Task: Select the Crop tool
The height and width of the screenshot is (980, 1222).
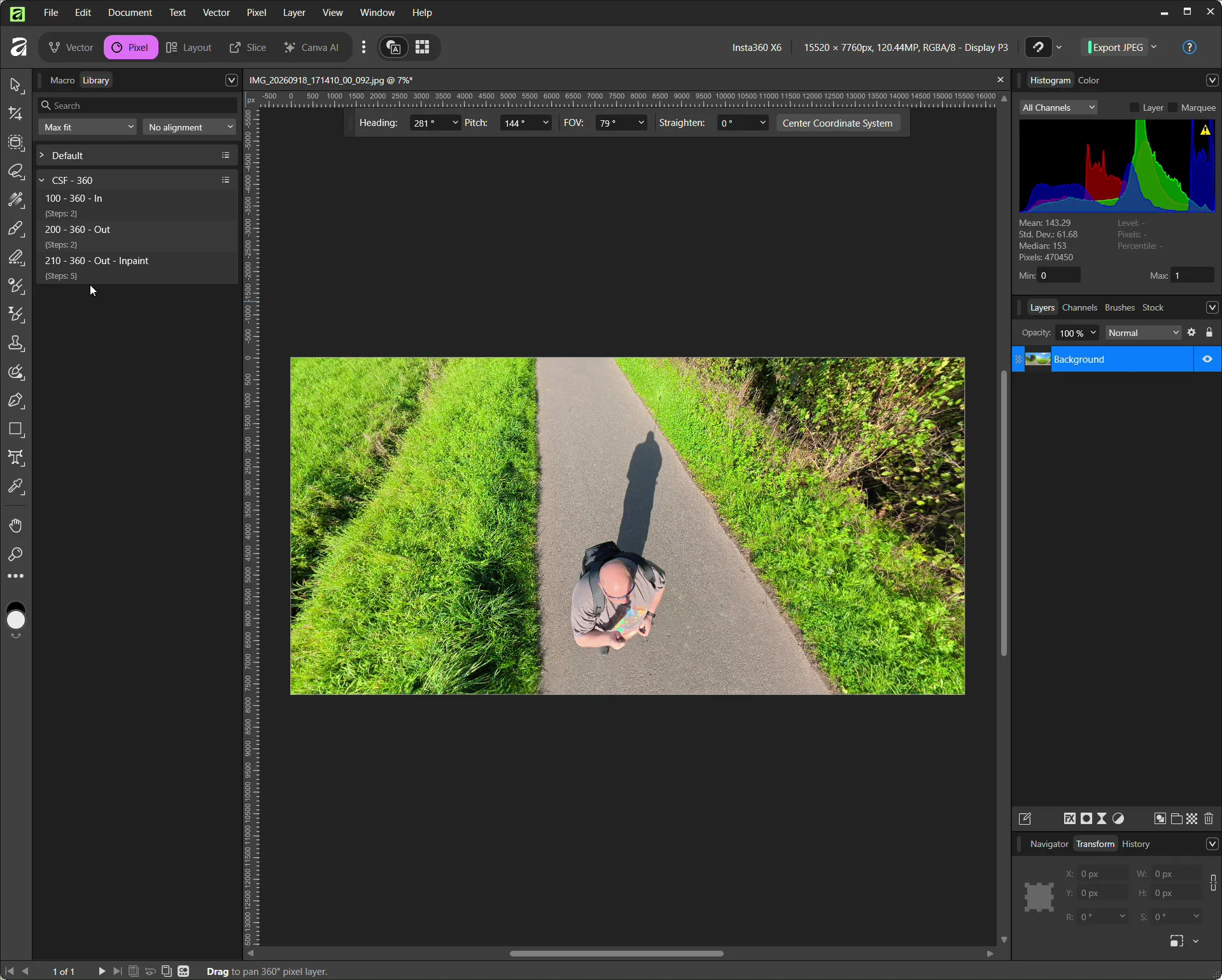Action: pyautogui.click(x=16, y=114)
